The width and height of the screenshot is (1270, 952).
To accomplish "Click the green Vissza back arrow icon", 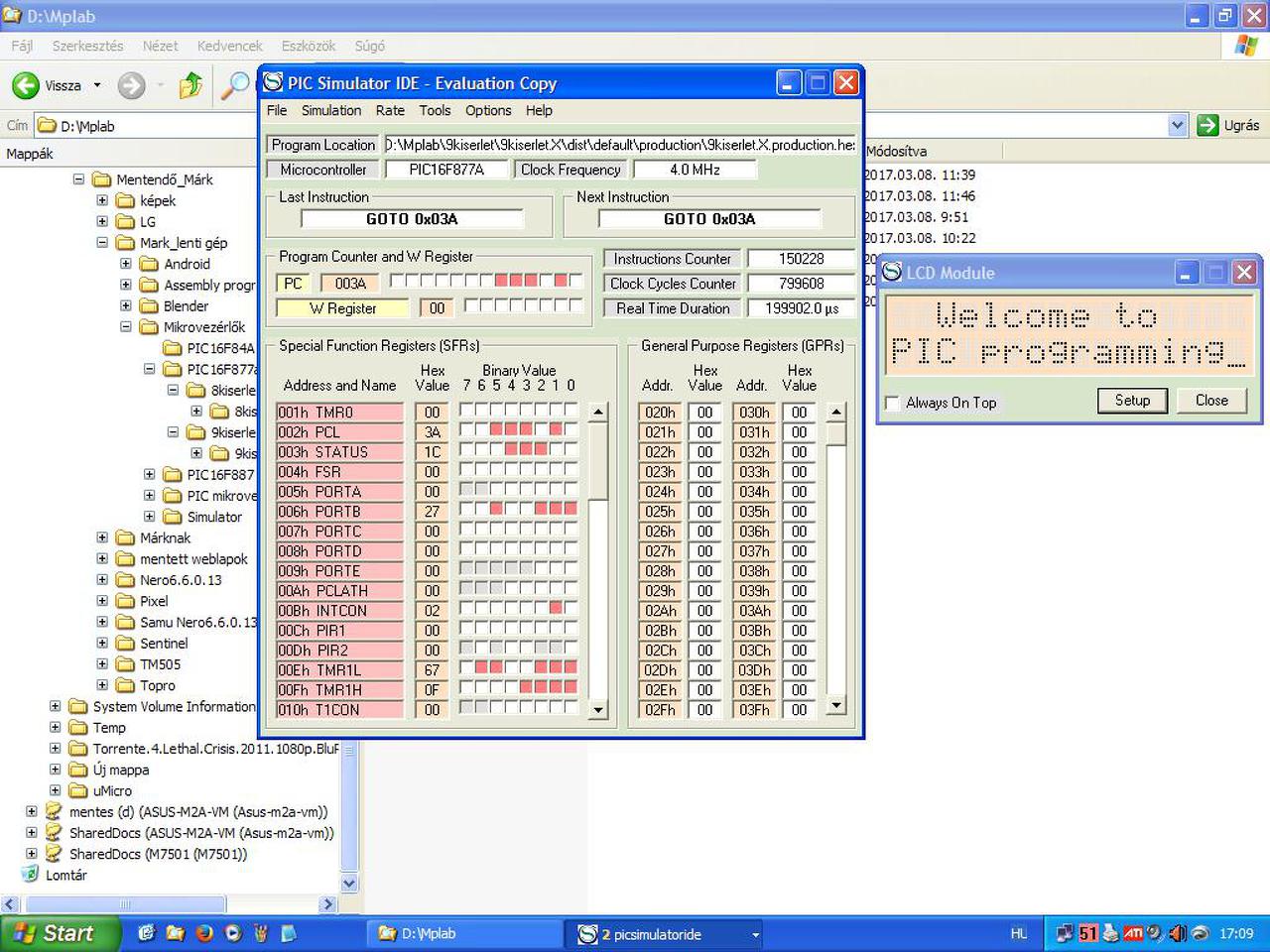I will [26, 86].
